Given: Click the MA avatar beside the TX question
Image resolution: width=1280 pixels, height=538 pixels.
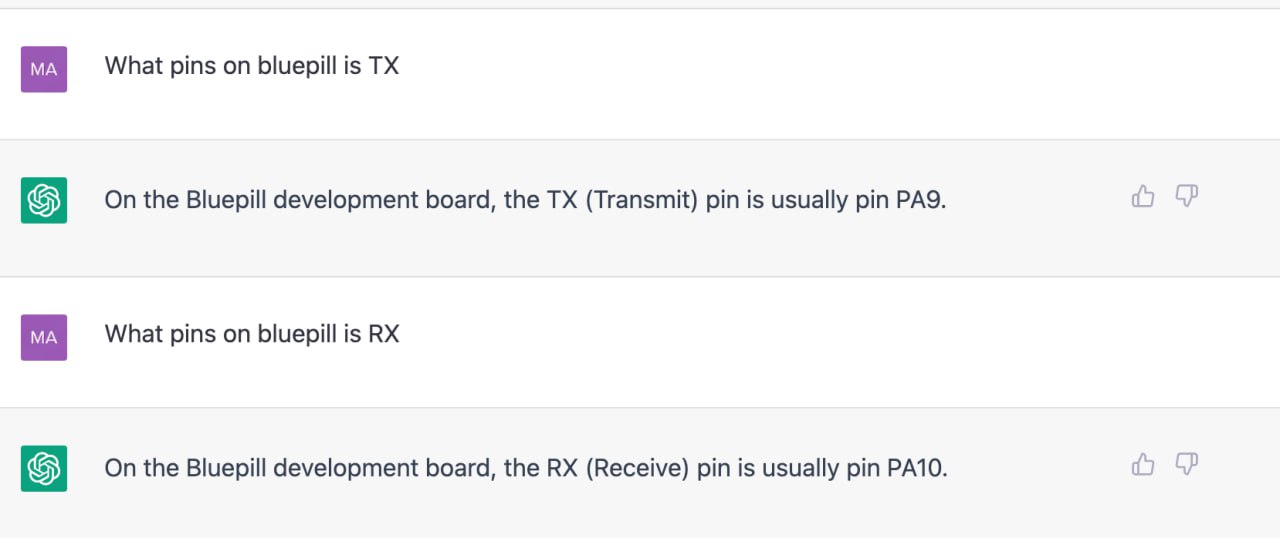Looking at the screenshot, I should coord(44,69).
